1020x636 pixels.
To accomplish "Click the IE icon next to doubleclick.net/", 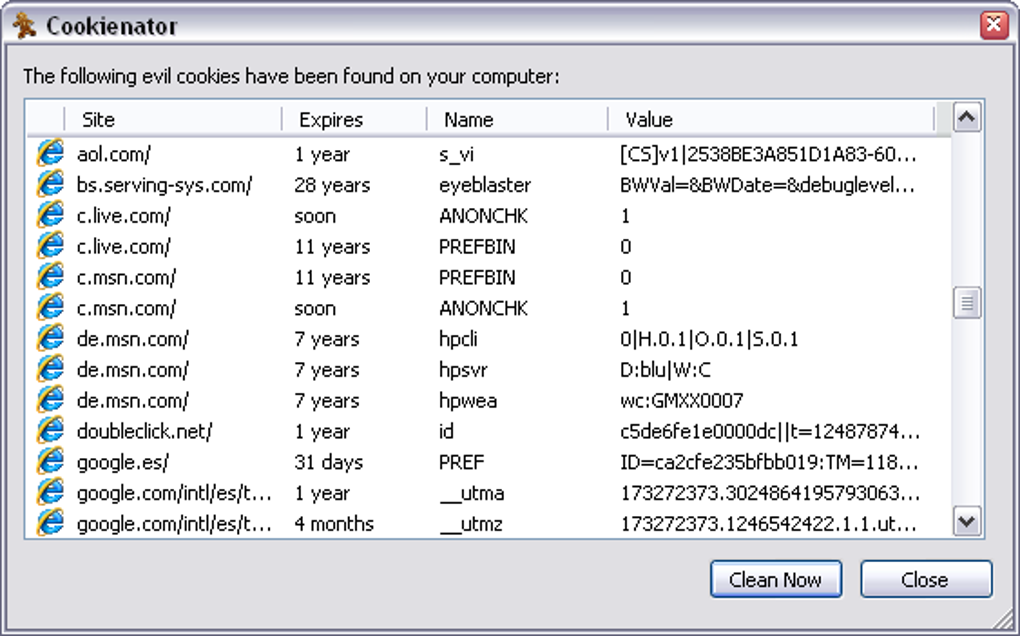I will [50, 431].
